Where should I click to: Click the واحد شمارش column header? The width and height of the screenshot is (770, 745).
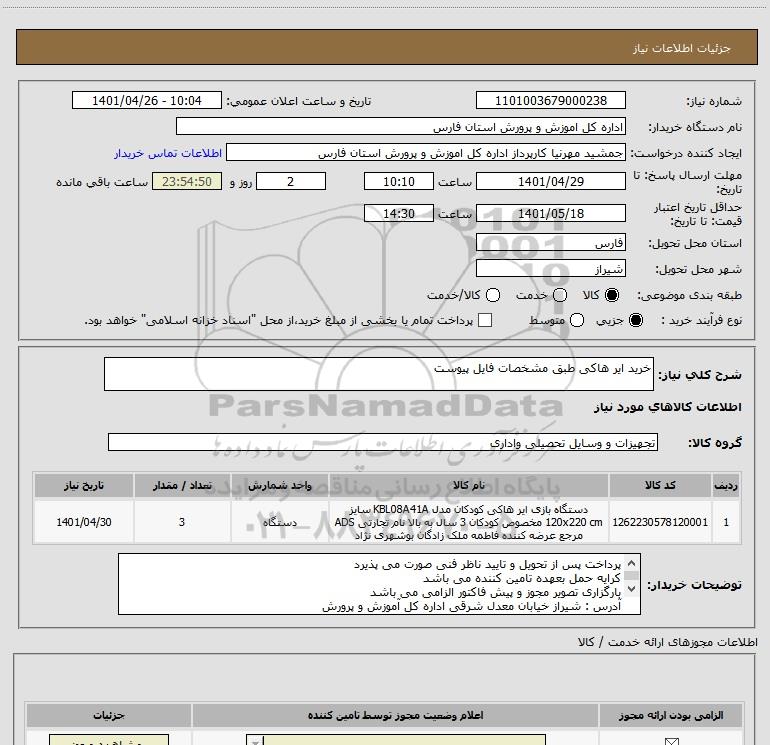tap(279, 486)
